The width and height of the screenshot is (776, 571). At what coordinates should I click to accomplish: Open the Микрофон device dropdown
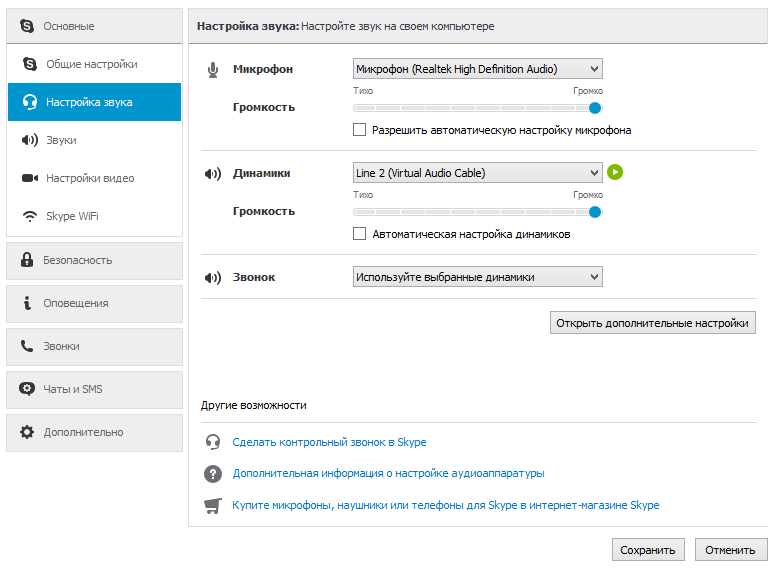(478, 69)
